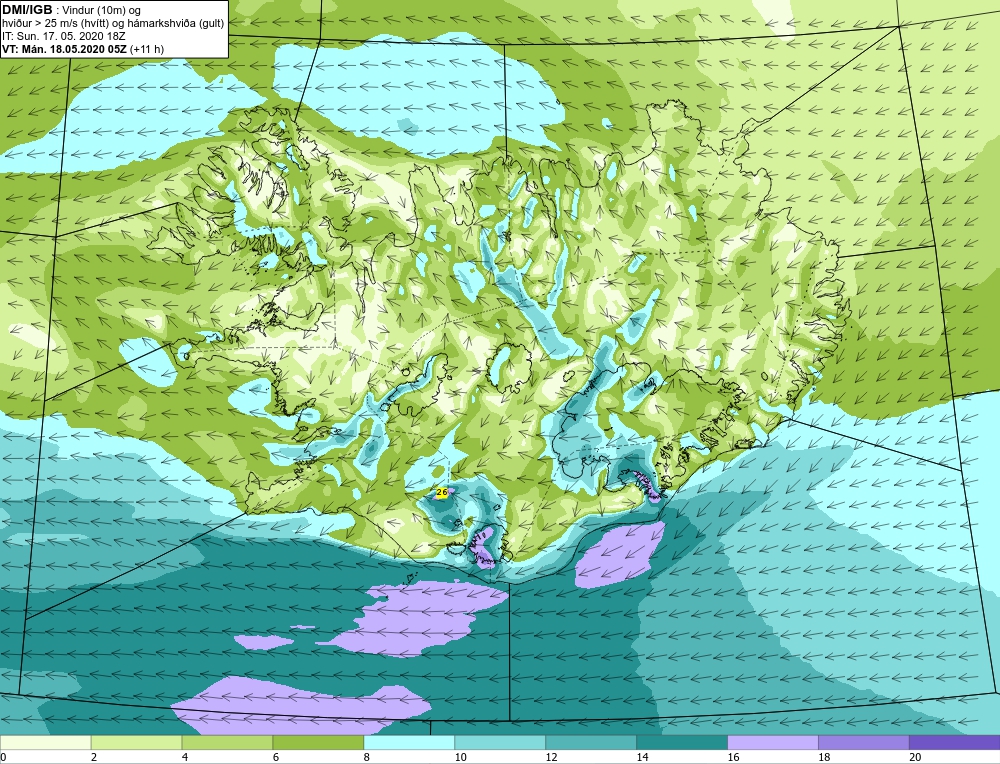
Task: Click the scale label '10'
Action: (x=460, y=758)
